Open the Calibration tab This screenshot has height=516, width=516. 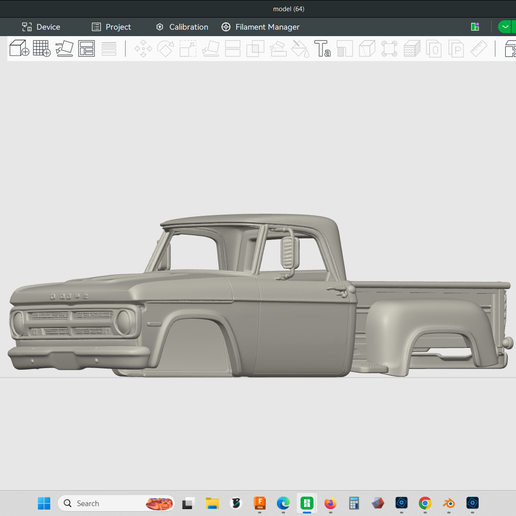click(x=182, y=27)
